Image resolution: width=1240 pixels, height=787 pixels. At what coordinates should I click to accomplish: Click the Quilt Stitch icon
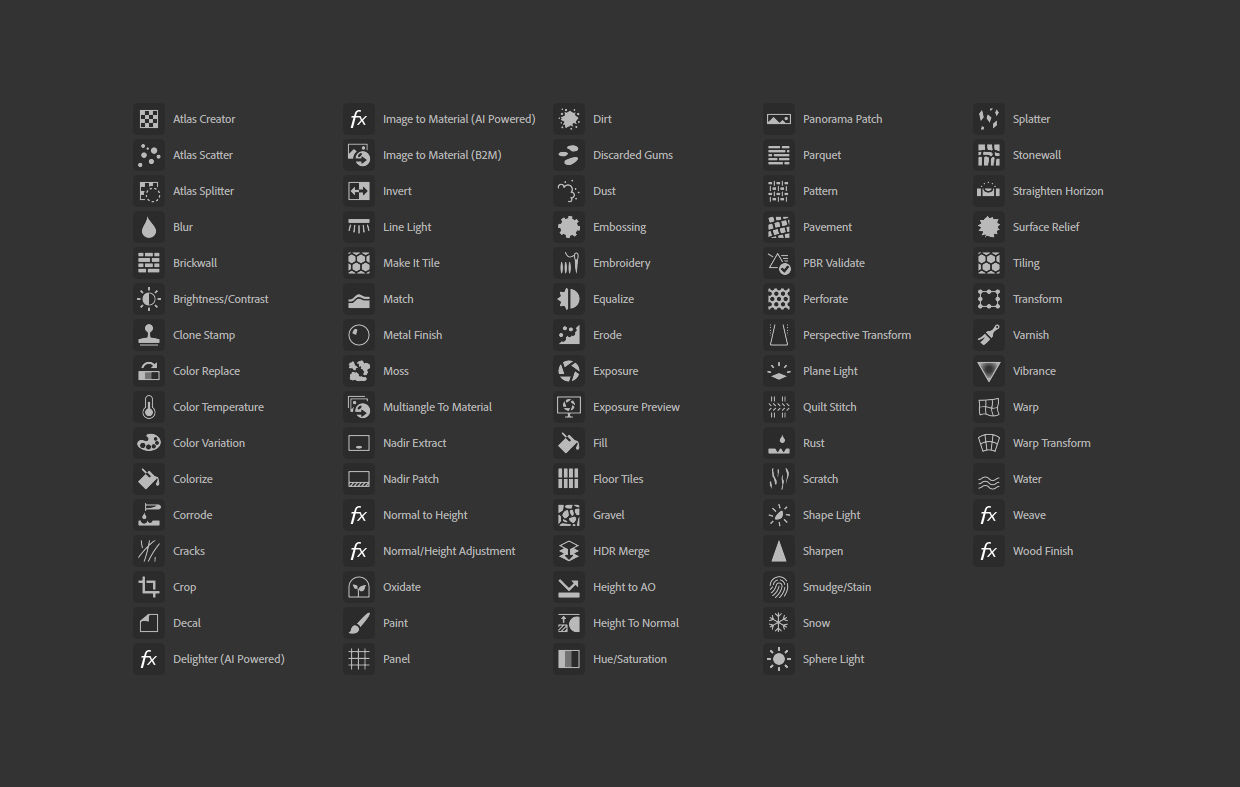[779, 407]
